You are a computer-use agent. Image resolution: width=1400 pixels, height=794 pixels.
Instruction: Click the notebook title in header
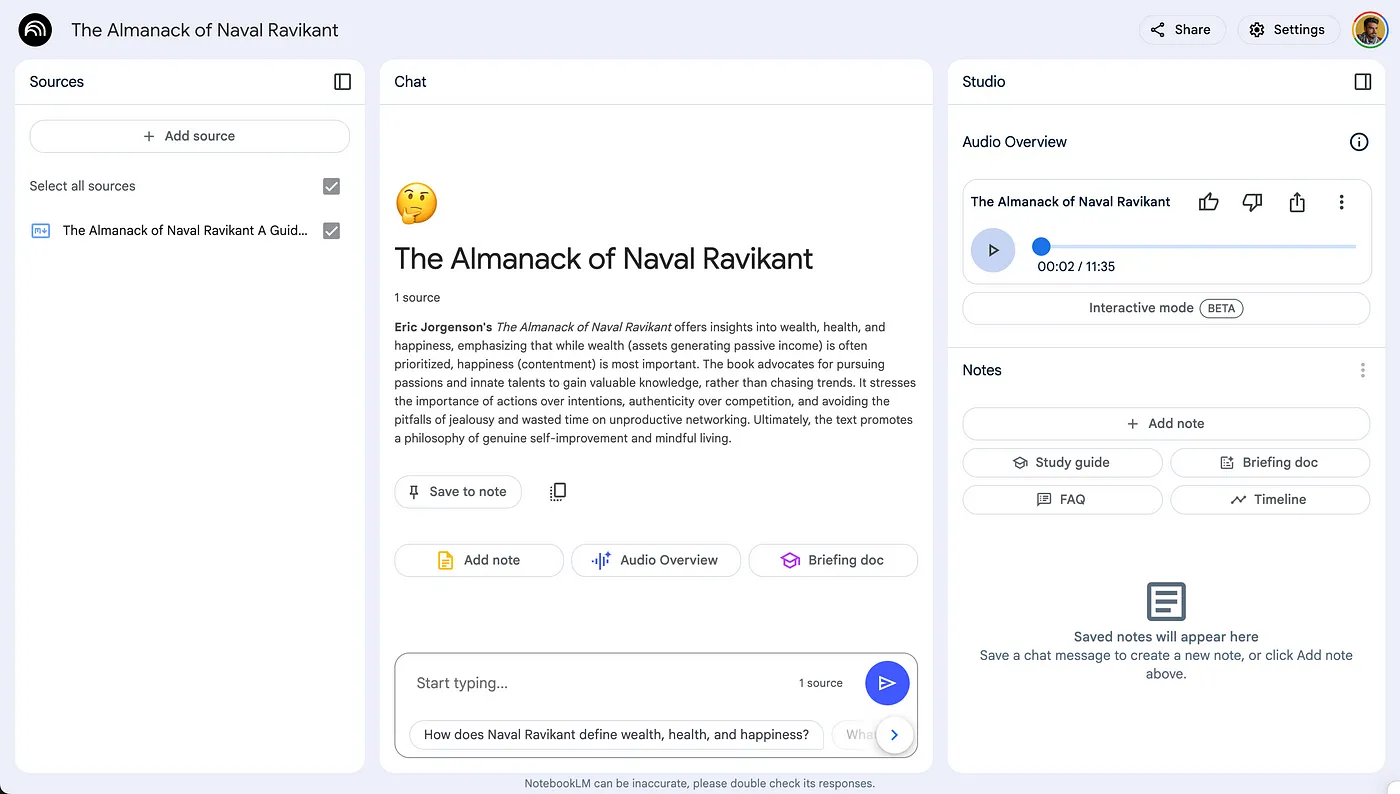205,30
